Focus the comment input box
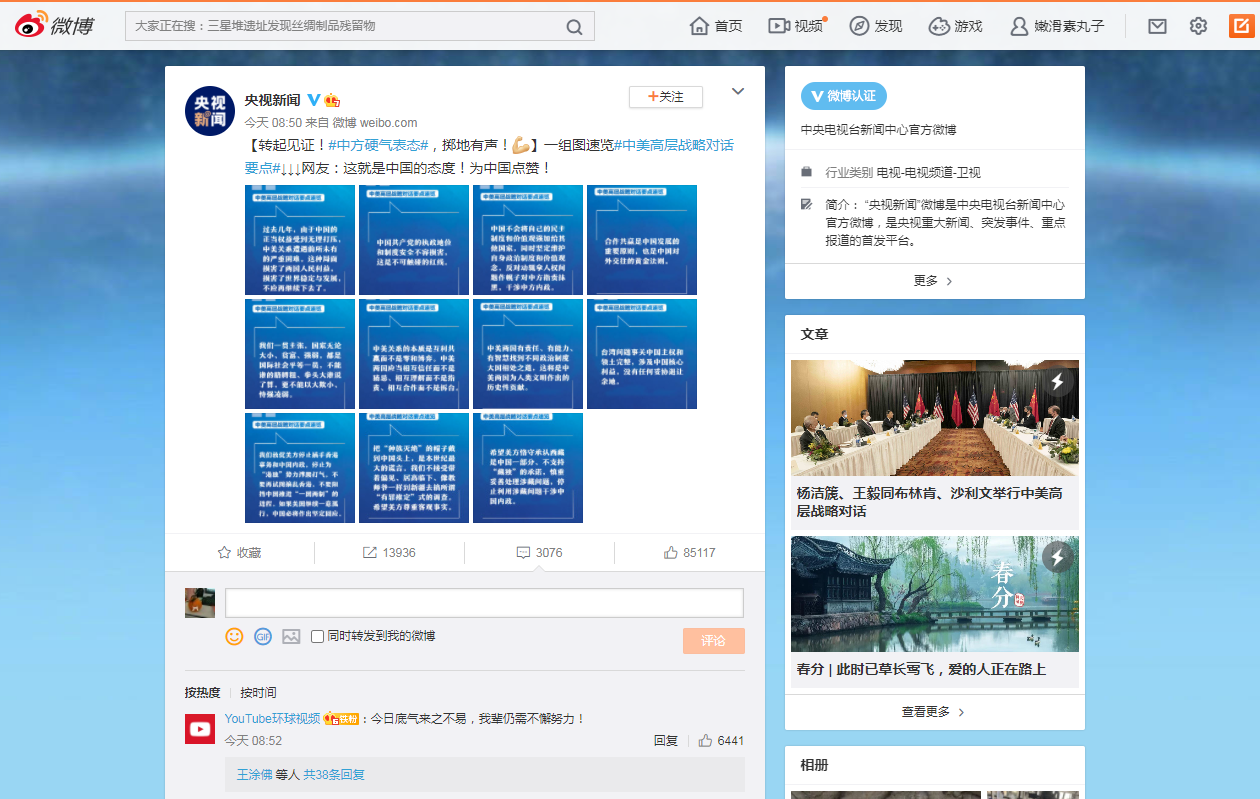 click(484, 603)
